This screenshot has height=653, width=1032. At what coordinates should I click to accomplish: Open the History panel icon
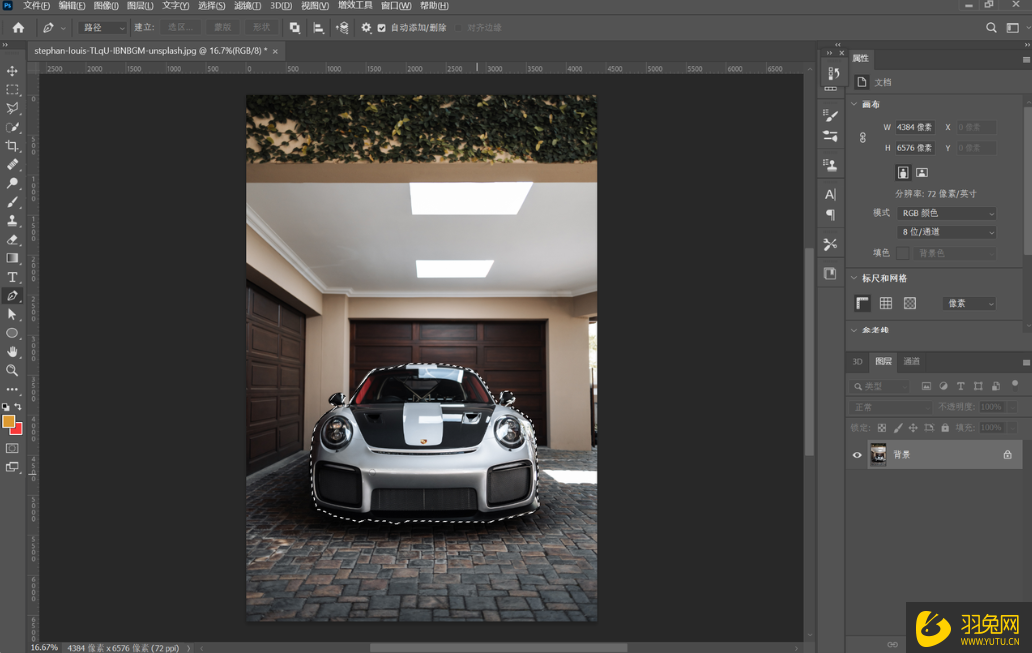833,73
